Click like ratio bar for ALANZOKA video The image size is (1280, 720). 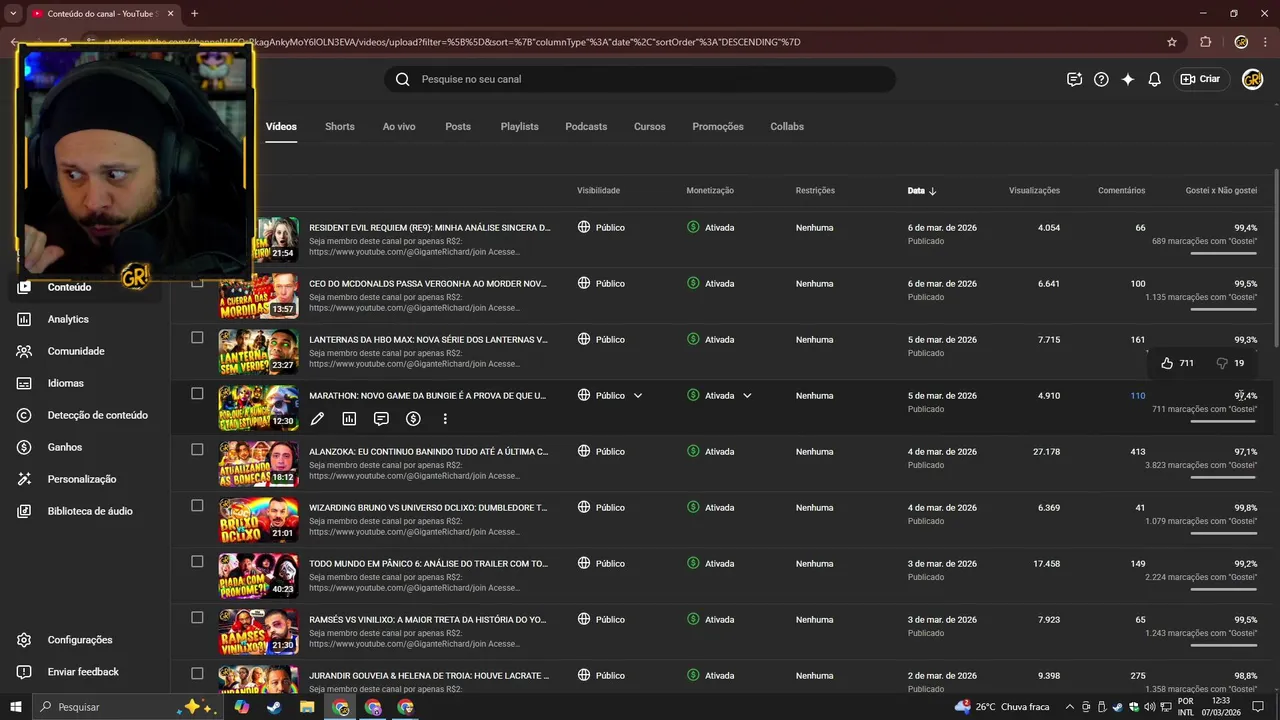[x=1224, y=477]
